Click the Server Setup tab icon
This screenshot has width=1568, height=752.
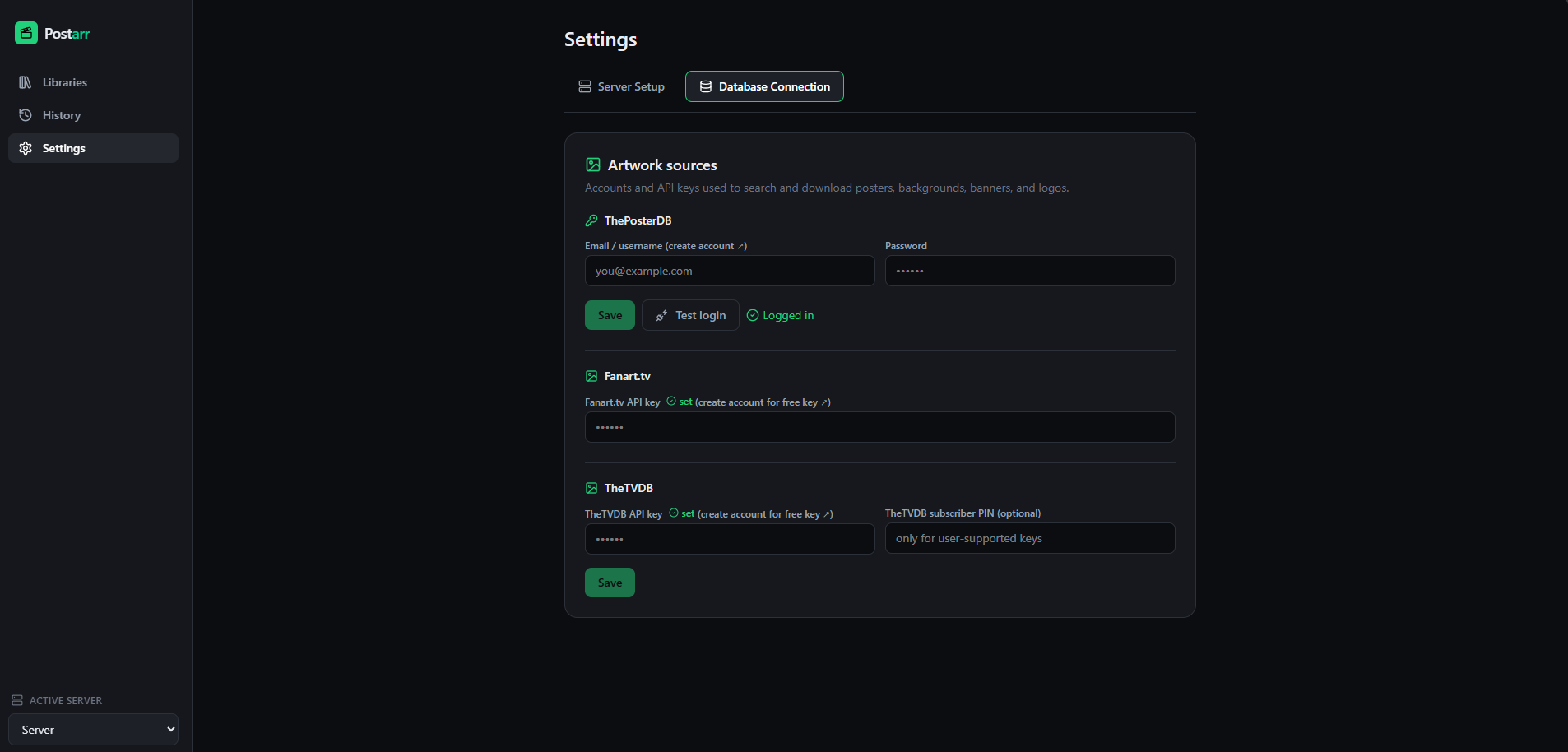click(585, 86)
